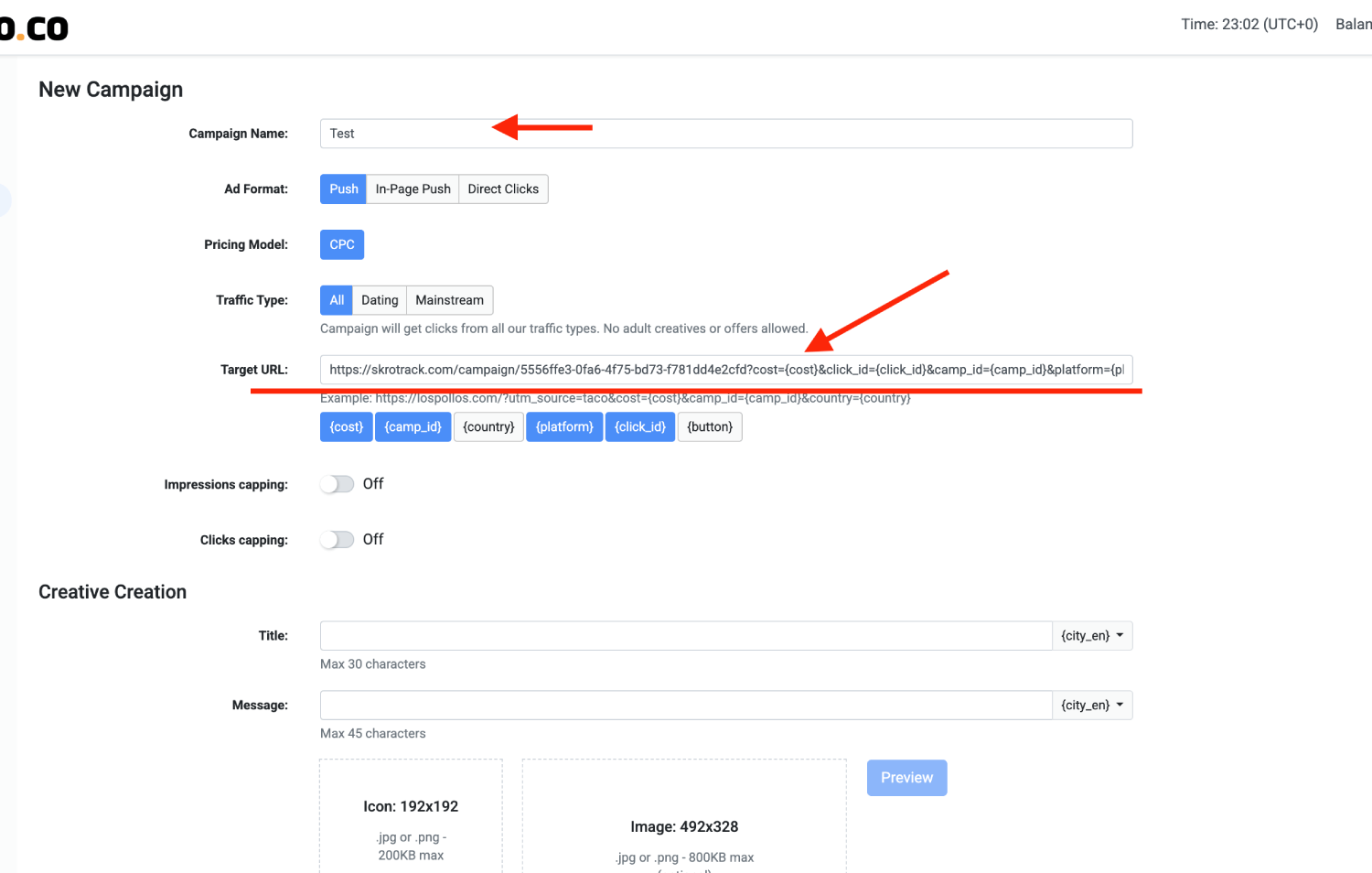Toggle the {click_id} macro token
This screenshot has width=1372, height=873.
click(640, 427)
